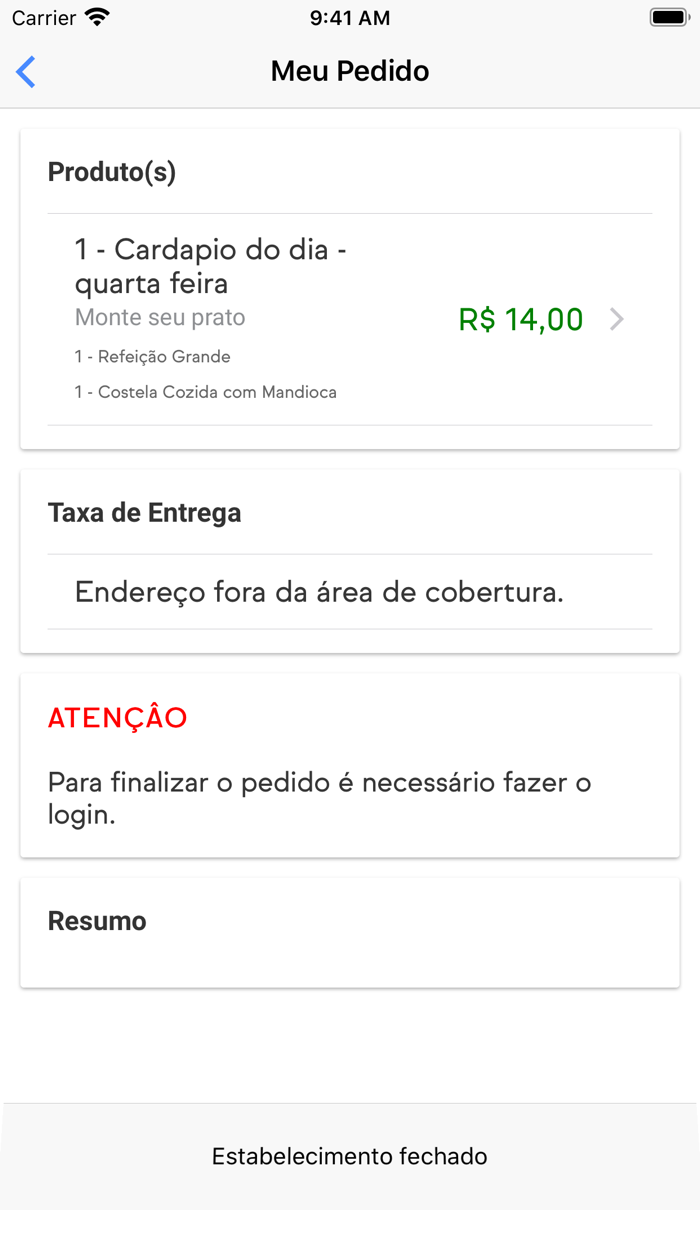Select the green R$ 14,00 price

coord(521,319)
